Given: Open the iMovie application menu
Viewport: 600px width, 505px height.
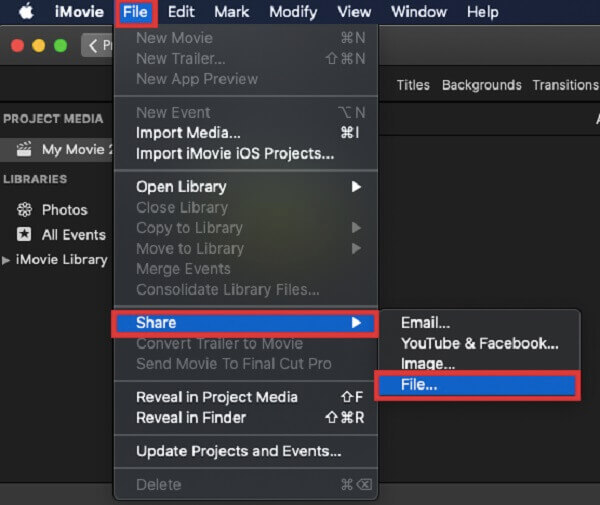Looking at the screenshot, I should tap(79, 12).
